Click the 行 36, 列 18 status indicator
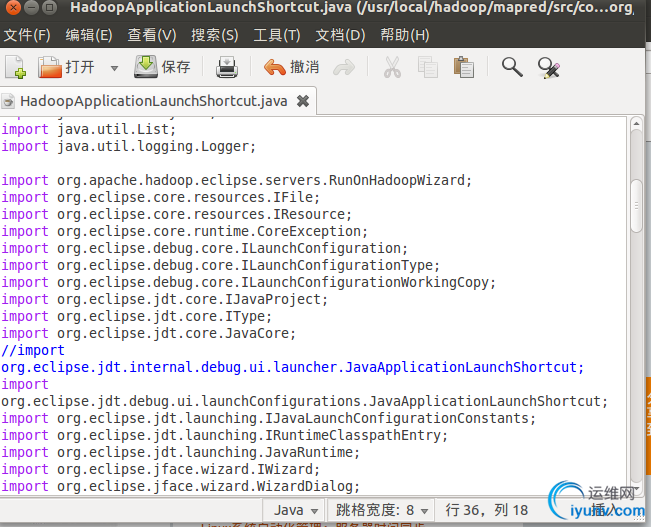Screen dimensions: 651x527 (x=487, y=510)
